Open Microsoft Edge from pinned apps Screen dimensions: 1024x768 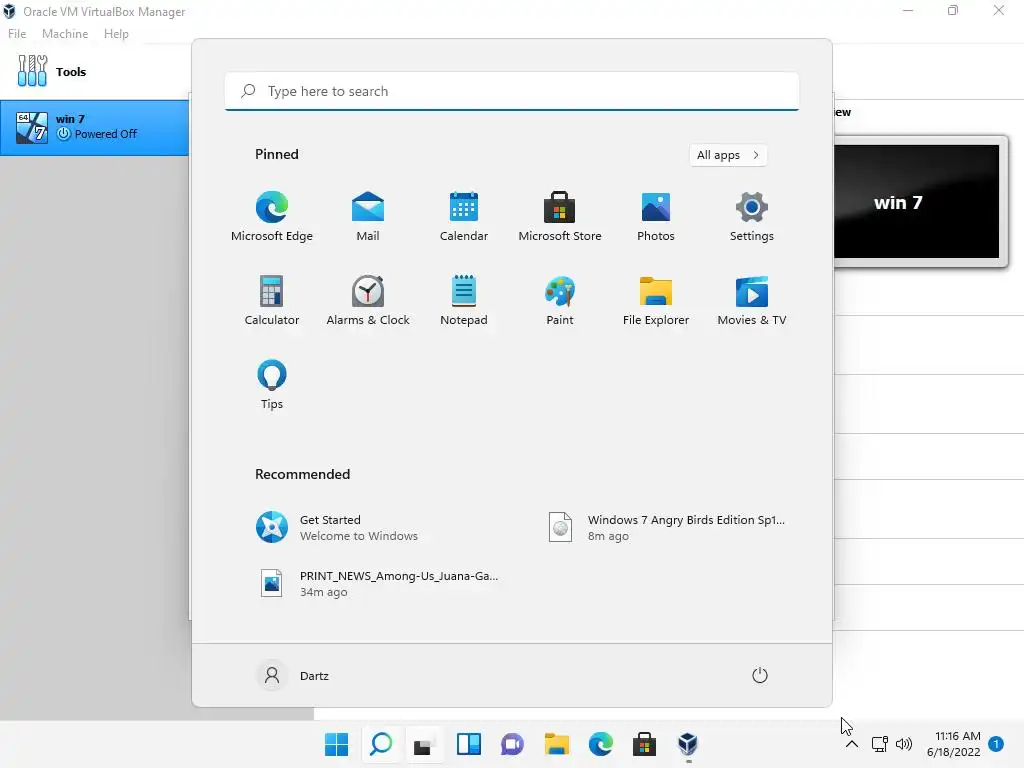[x=272, y=217]
